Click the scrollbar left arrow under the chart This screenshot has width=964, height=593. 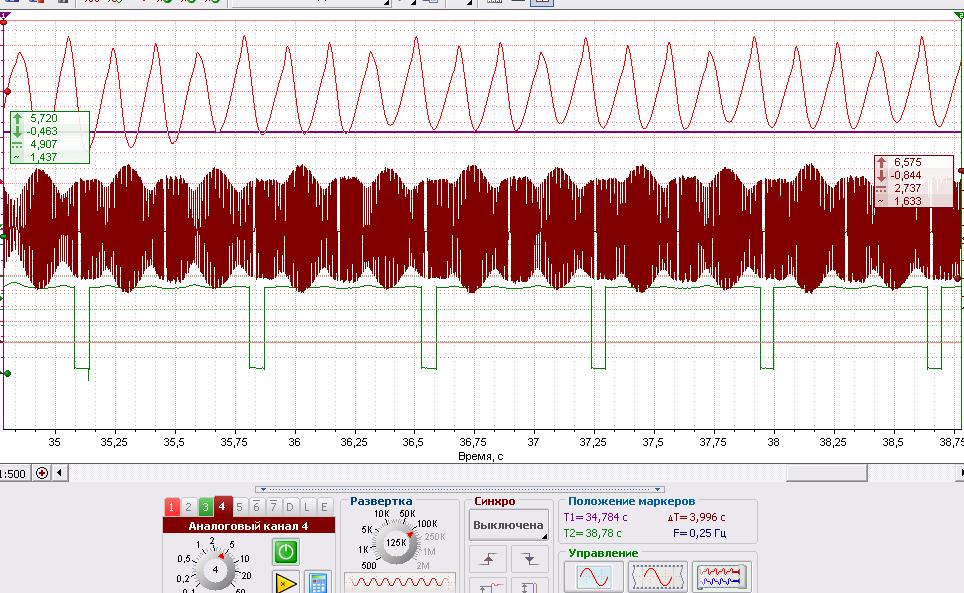coord(60,473)
